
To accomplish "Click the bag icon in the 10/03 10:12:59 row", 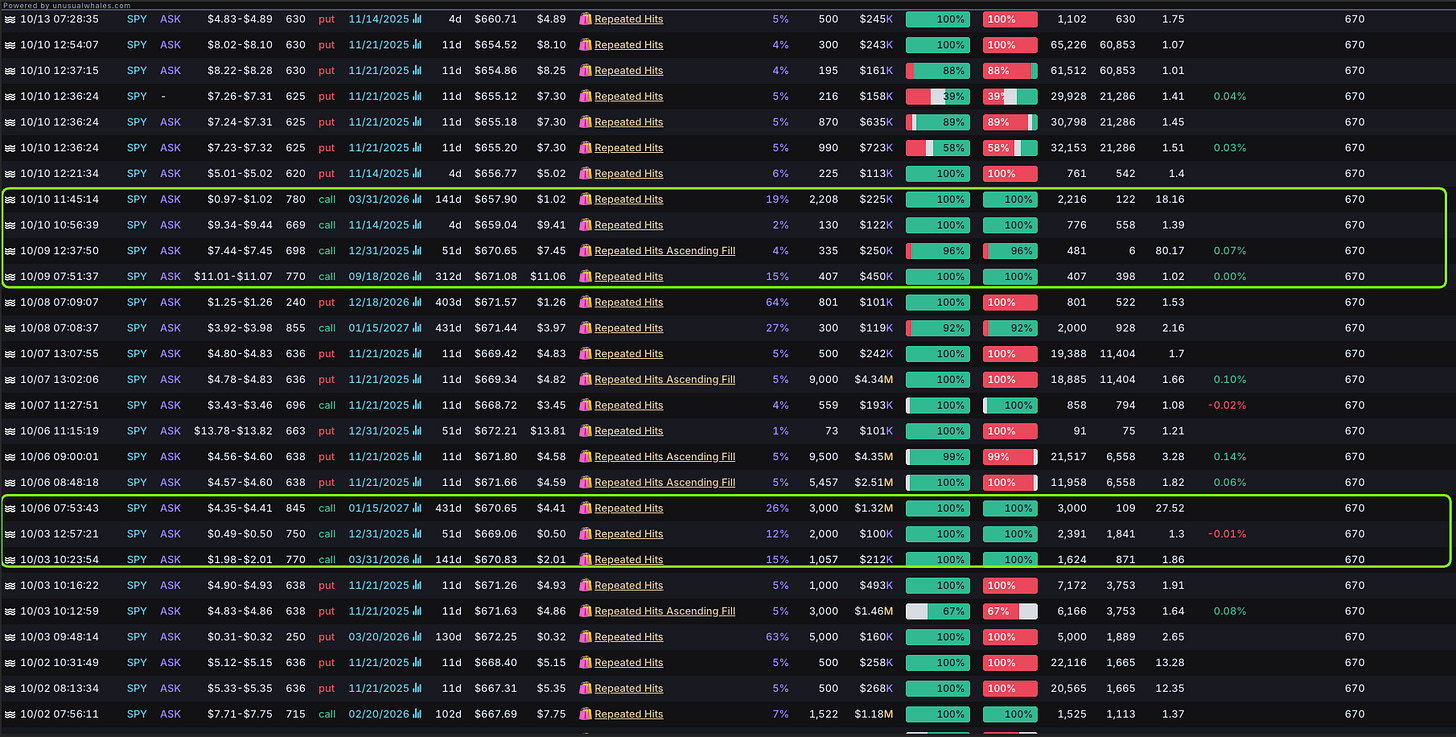I will click(x=586, y=611).
